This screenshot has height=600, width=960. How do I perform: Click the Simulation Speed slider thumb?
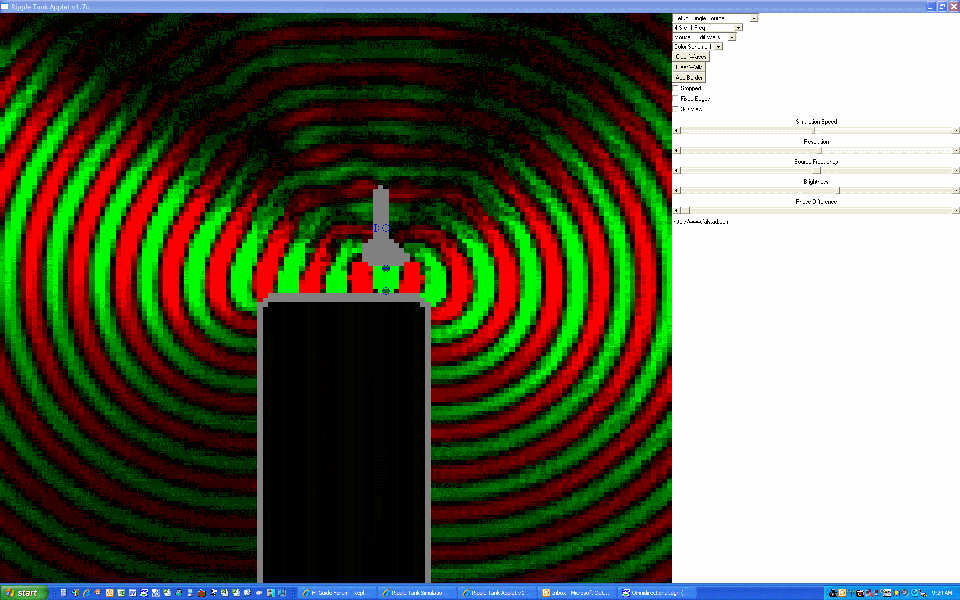tap(813, 130)
